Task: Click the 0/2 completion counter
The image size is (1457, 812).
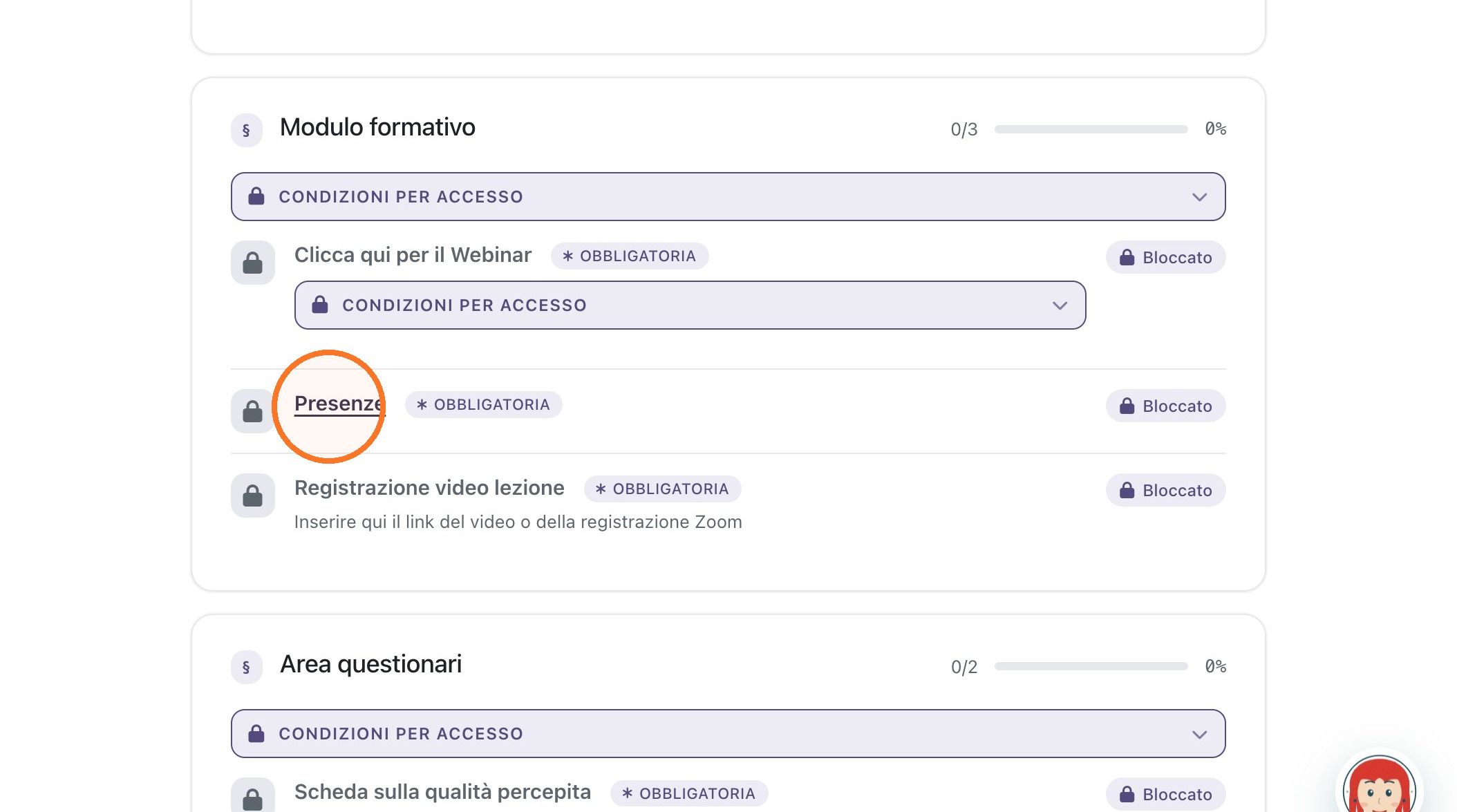Action: tap(964, 667)
